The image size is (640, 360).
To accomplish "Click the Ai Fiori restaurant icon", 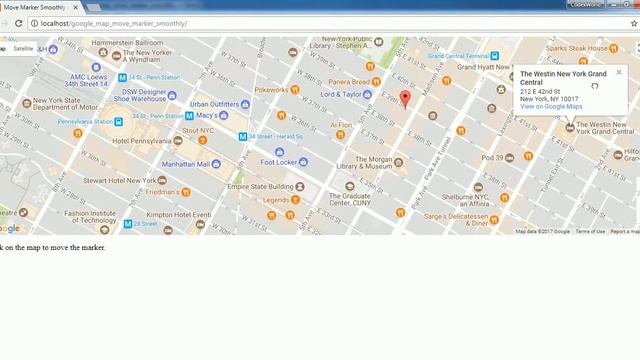I will click(340, 135).
